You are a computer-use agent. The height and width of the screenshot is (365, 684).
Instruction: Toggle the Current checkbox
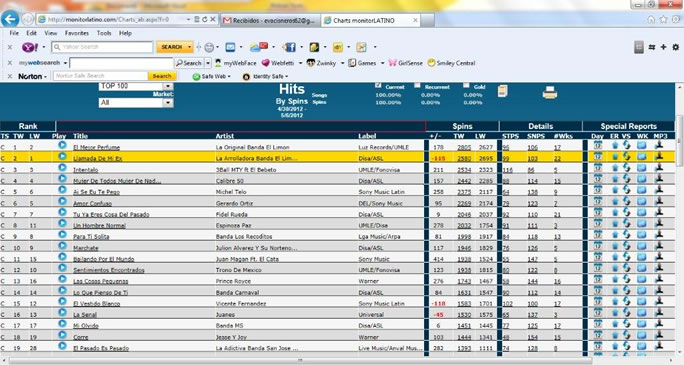coord(378,85)
